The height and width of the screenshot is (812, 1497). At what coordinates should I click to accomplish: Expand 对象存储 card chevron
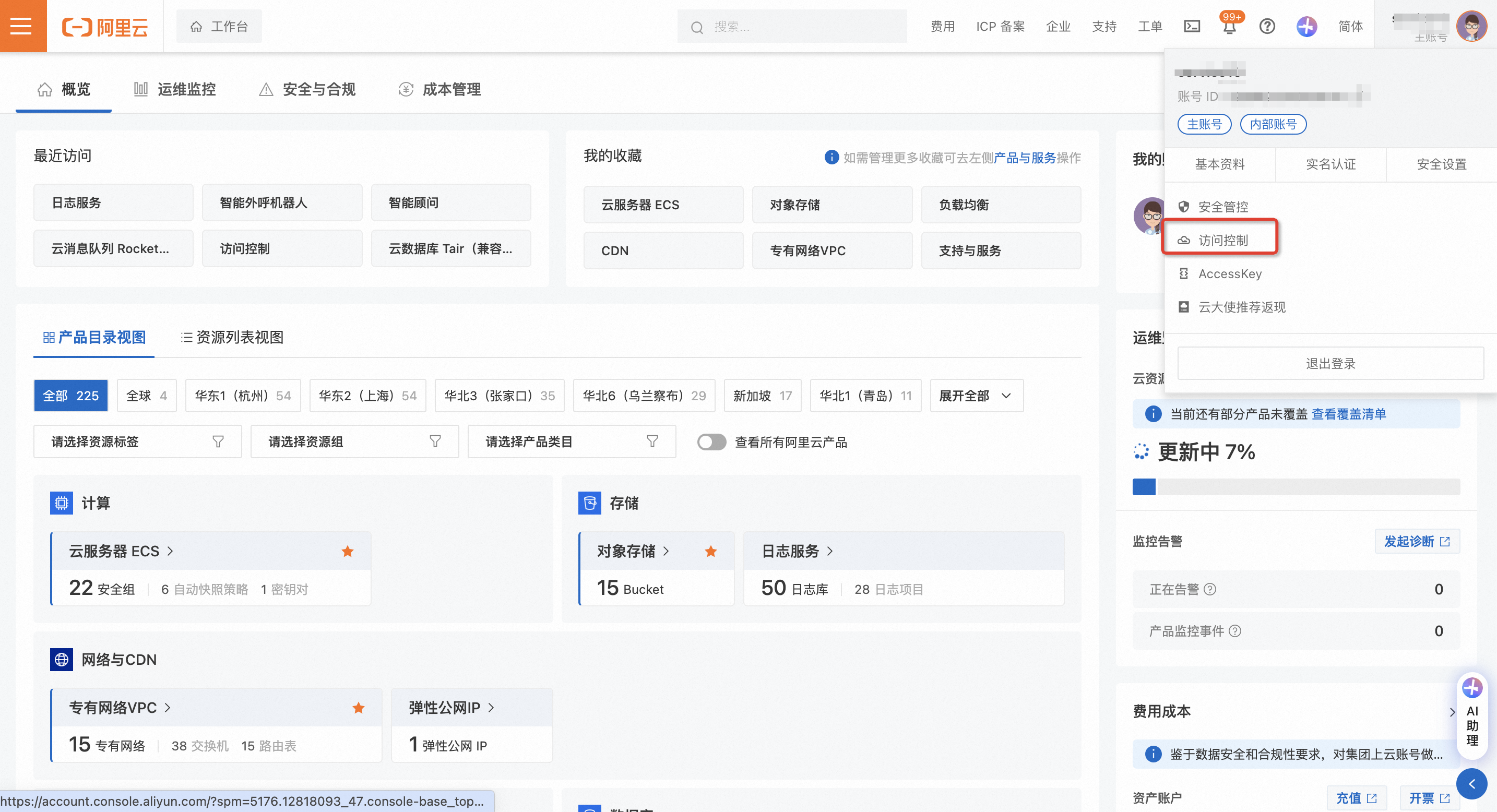click(x=666, y=551)
